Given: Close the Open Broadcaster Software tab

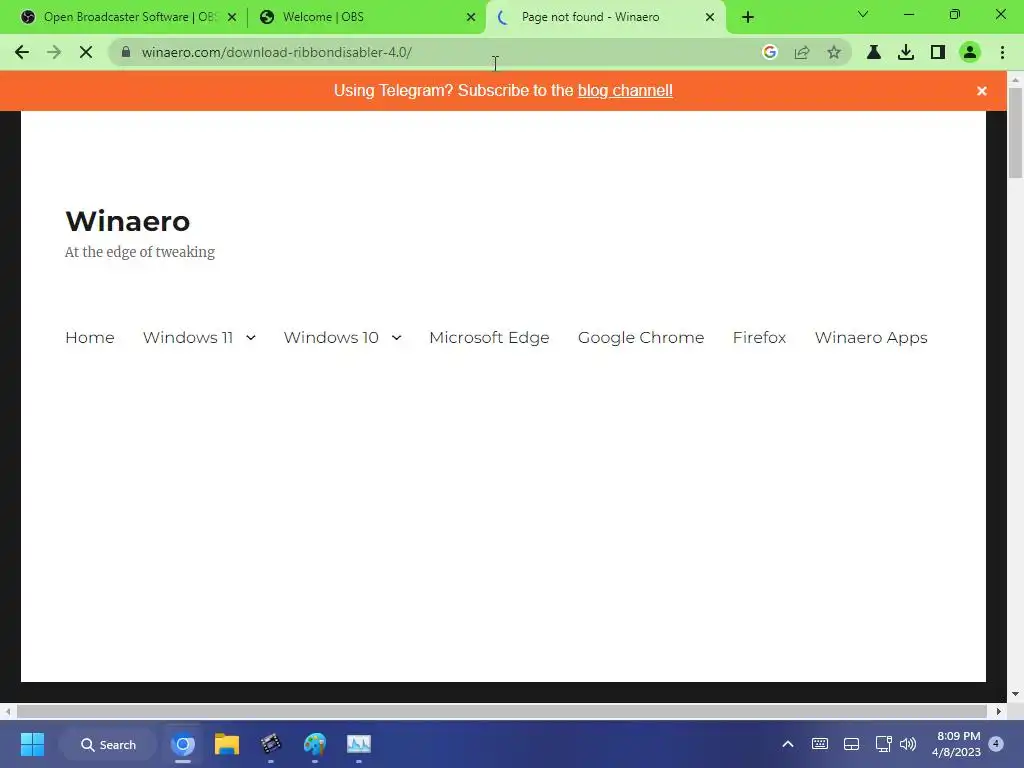Looking at the screenshot, I should [232, 17].
